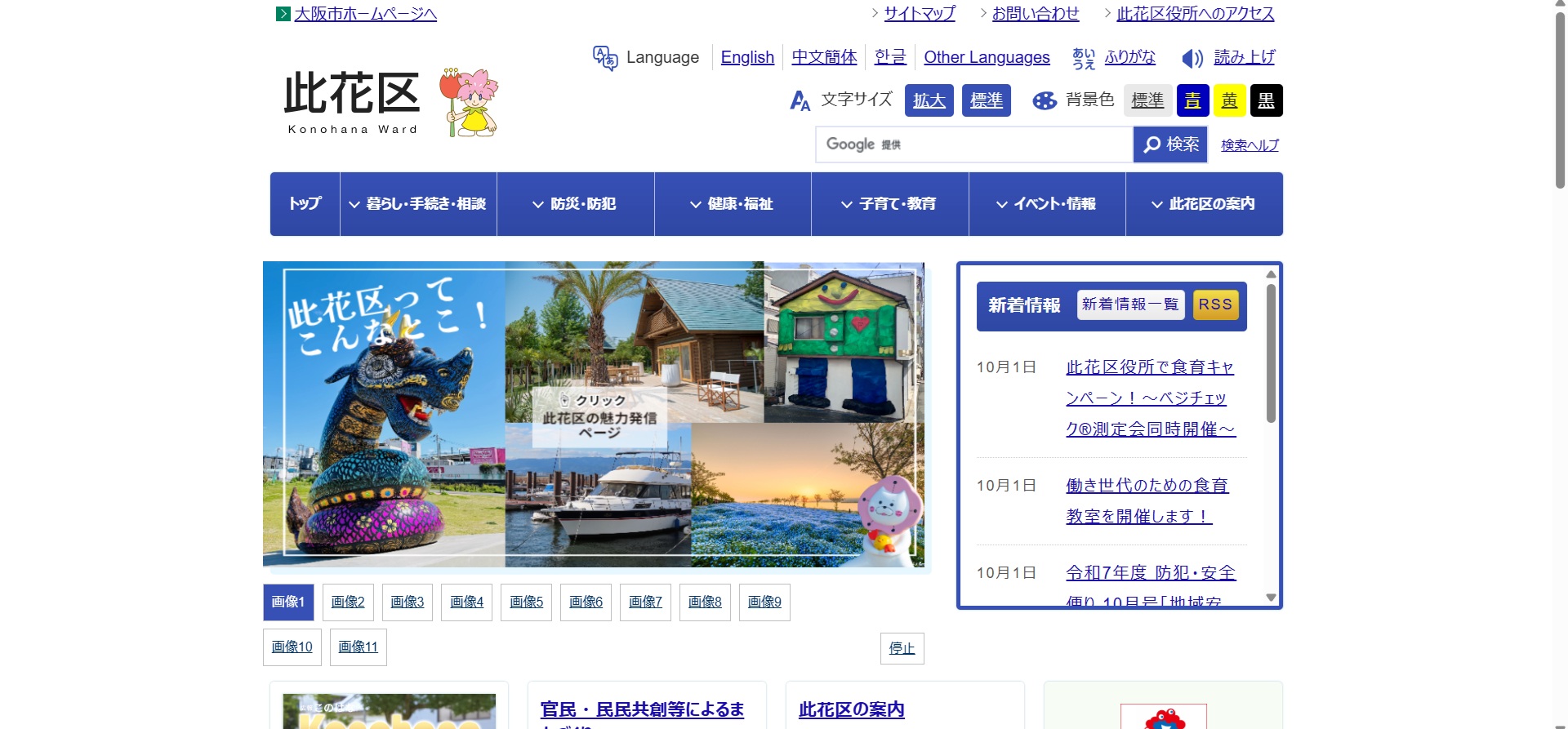The image size is (1568, 729).
Task: Switch slideshow to 画像2
Action: 348,602
